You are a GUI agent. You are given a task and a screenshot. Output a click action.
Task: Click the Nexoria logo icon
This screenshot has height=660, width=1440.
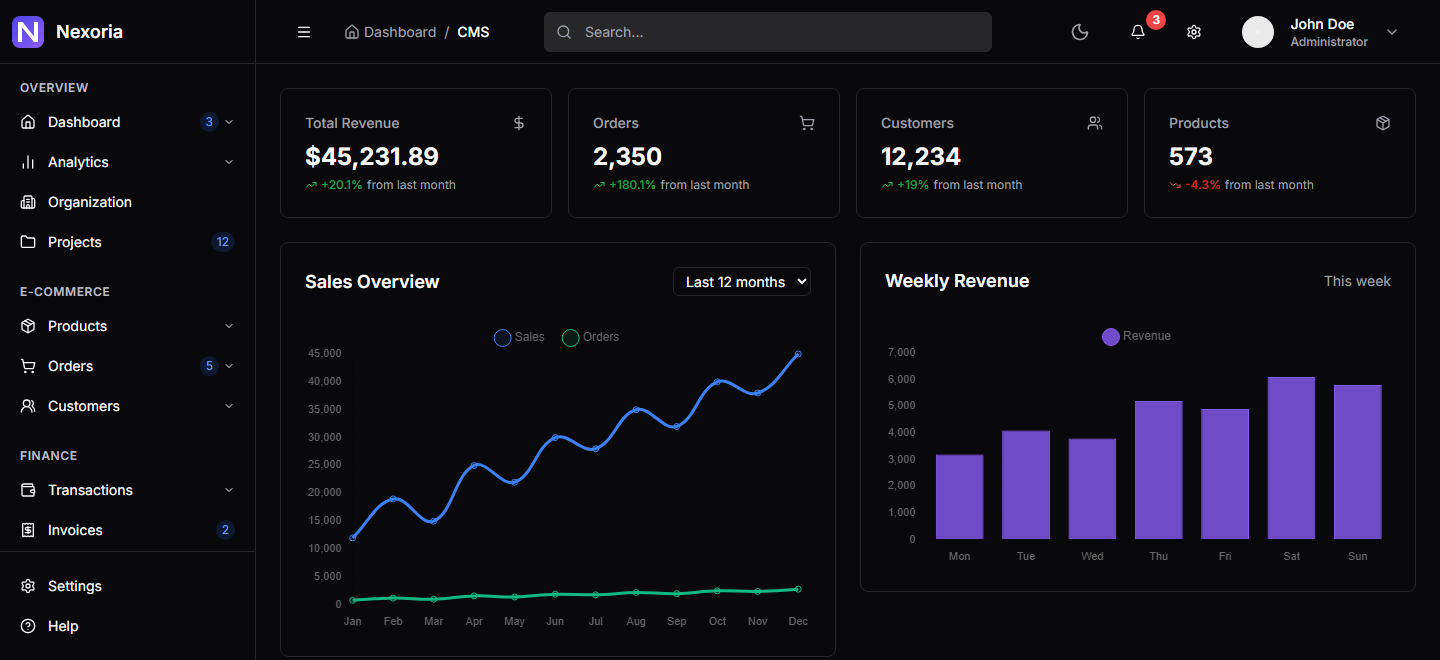[x=28, y=32]
